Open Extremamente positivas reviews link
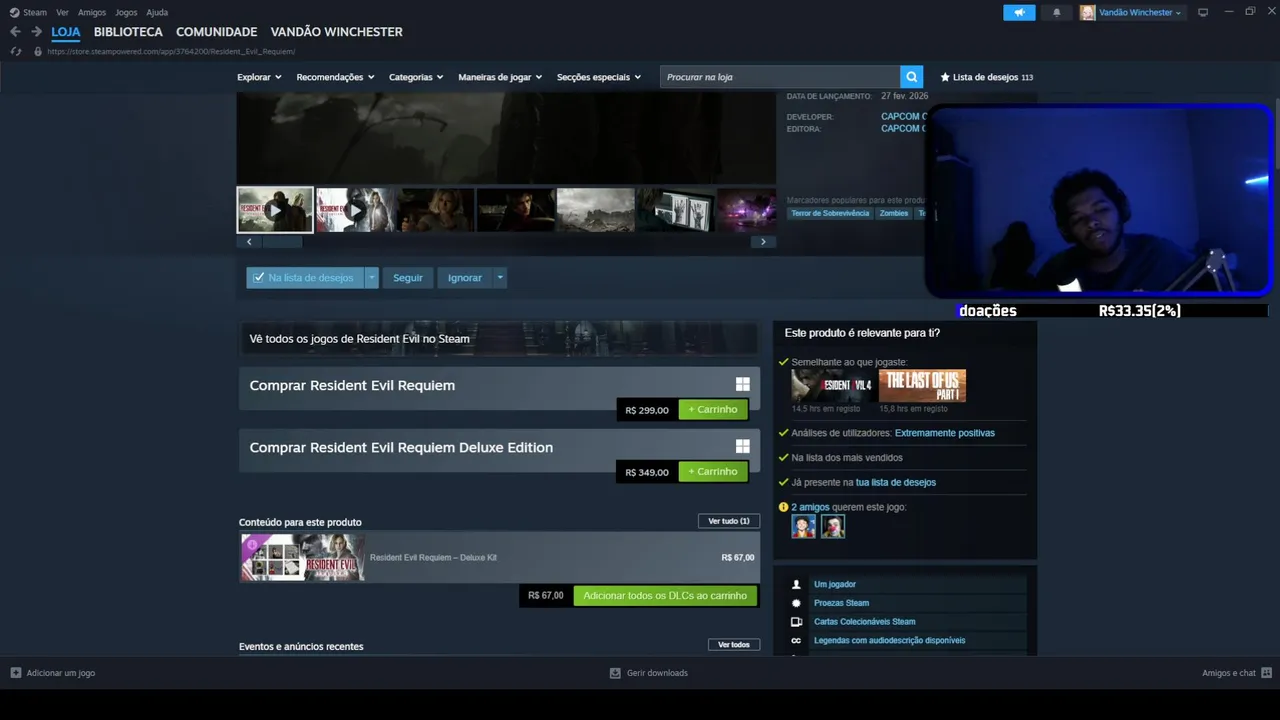This screenshot has width=1280, height=720. (x=945, y=433)
